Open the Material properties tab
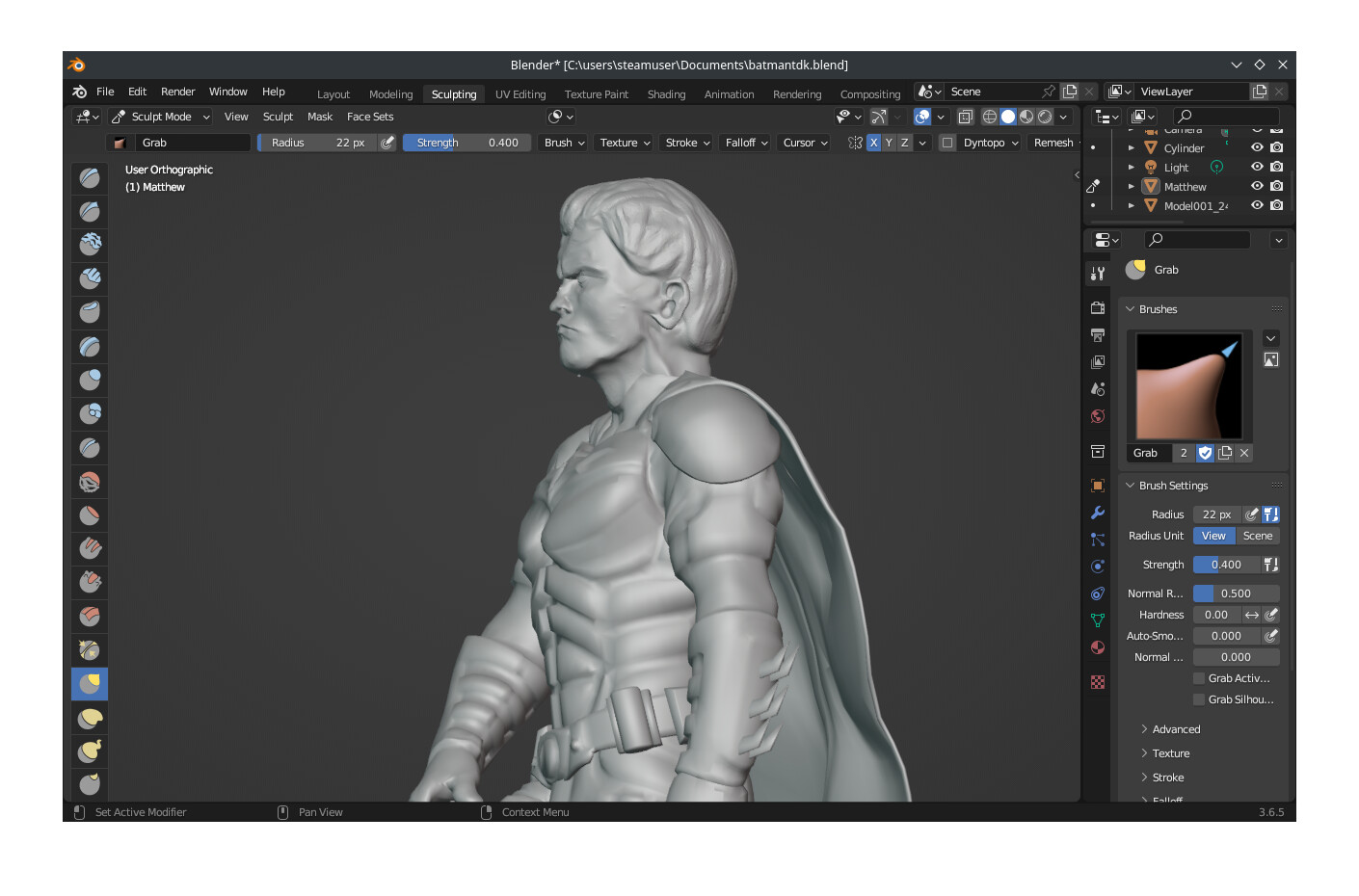1359x896 pixels. [x=1098, y=647]
